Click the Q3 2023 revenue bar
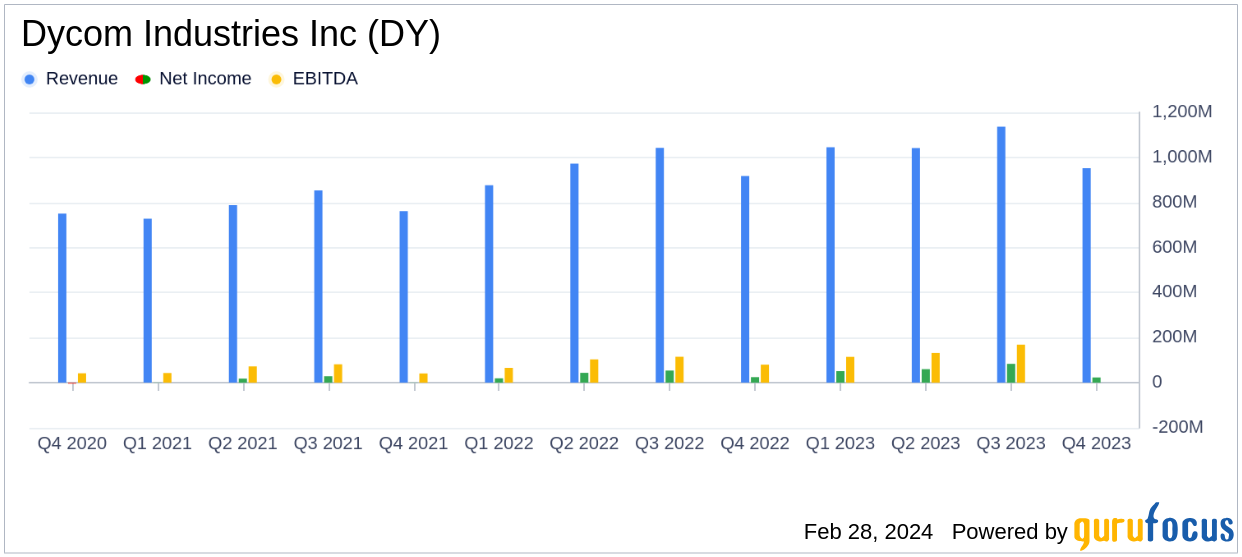The width and height of the screenshot is (1242, 557). (1001, 255)
